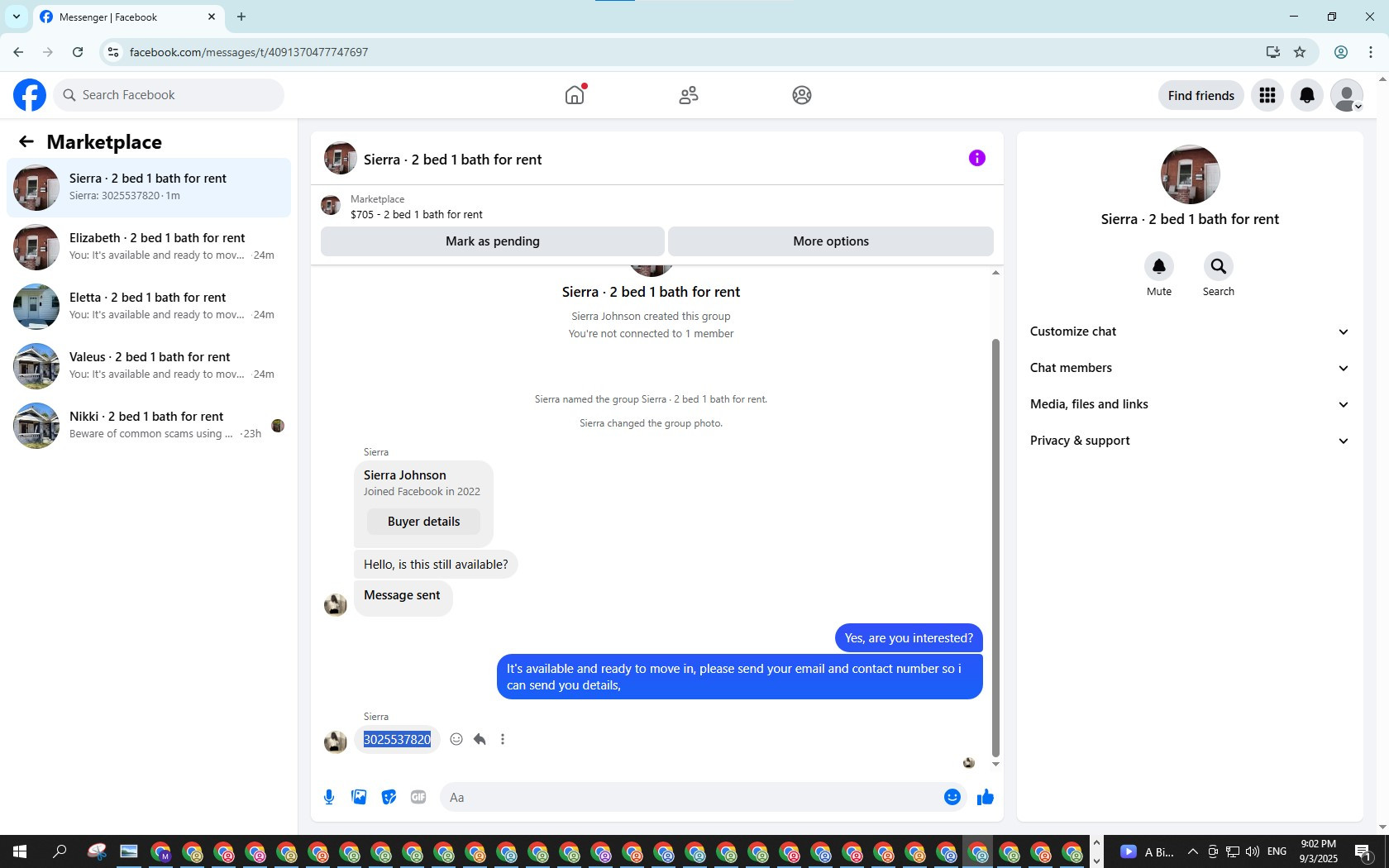Click the Find friends button
Viewport: 1389px width, 868px height.
(x=1201, y=95)
